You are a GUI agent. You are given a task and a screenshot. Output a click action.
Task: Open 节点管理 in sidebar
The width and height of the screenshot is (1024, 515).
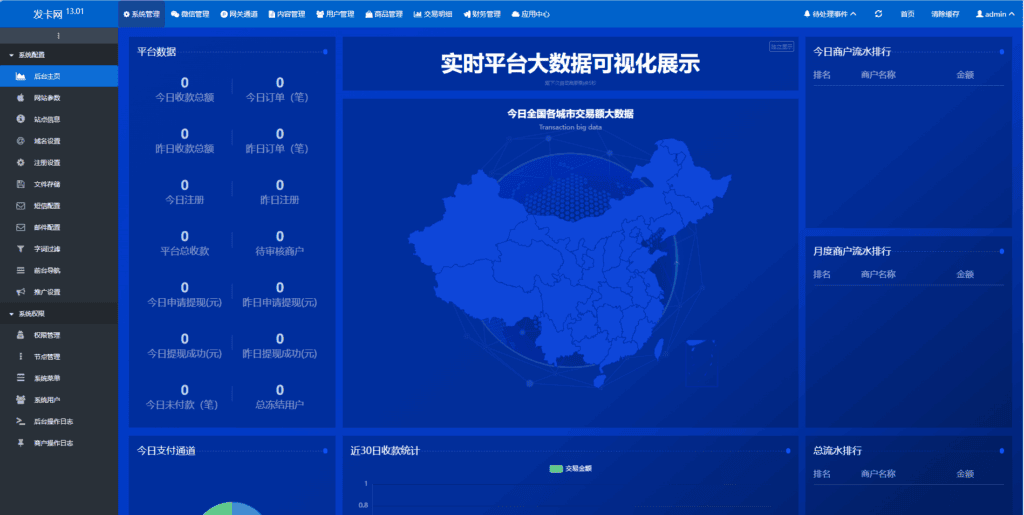coord(59,357)
